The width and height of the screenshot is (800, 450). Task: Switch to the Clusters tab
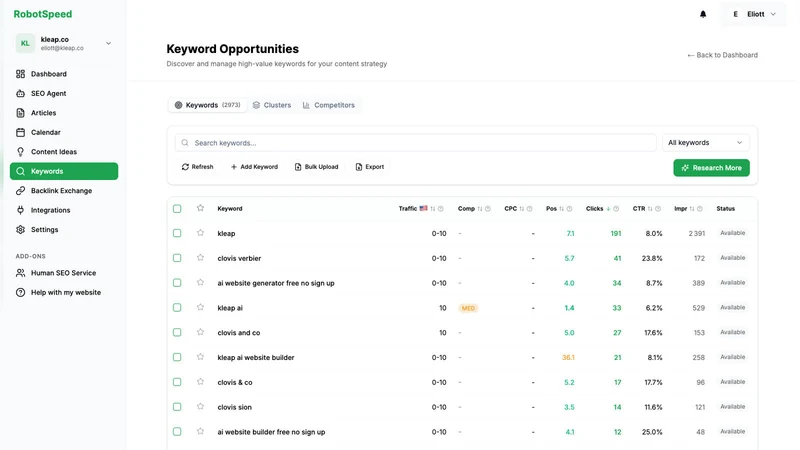pos(272,105)
